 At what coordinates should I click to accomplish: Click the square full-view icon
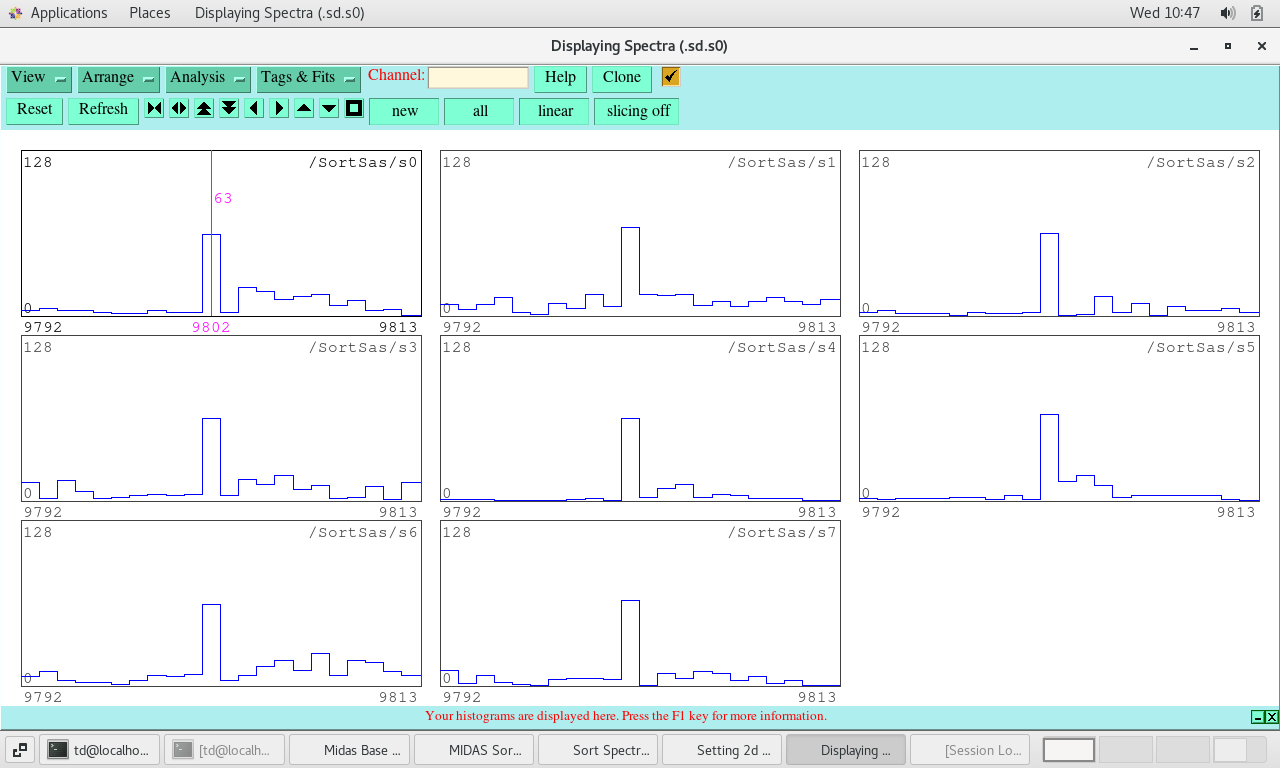pos(354,109)
